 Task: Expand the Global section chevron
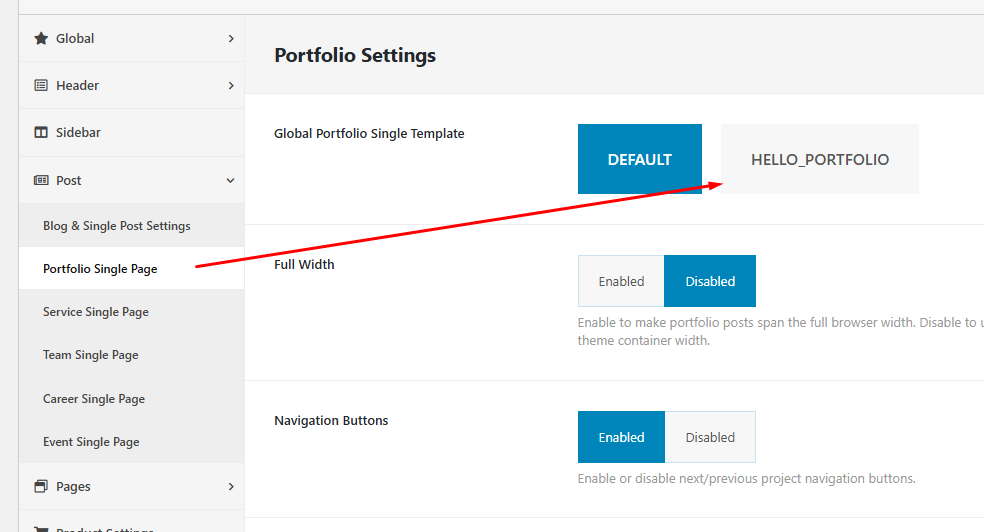[x=231, y=39]
